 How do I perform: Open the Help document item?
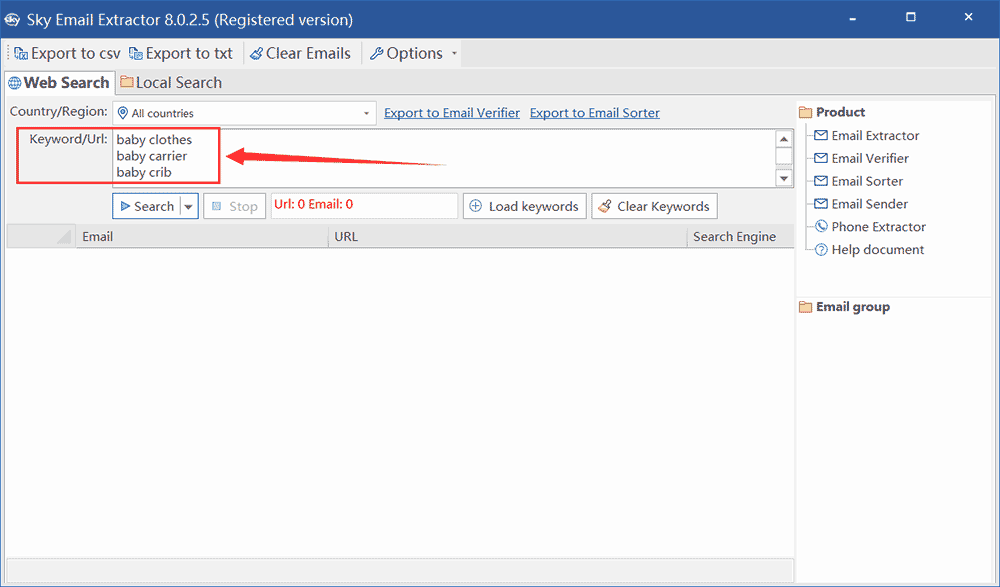click(877, 250)
